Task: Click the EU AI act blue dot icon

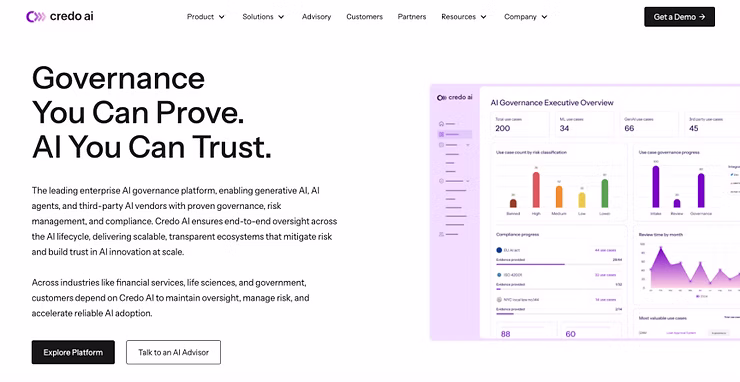Action: point(499,250)
